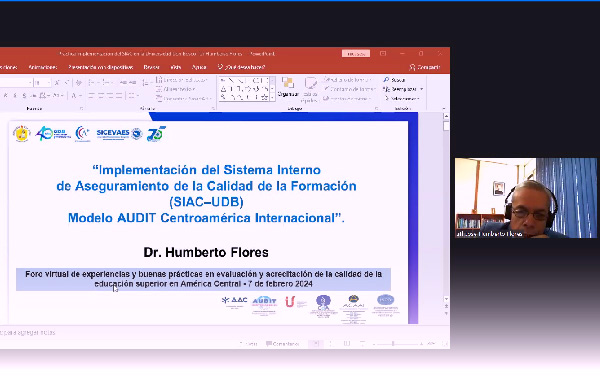Open the Relleno de forma option
The height and width of the screenshot is (380, 600).
pyautogui.click(x=348, y=80)
